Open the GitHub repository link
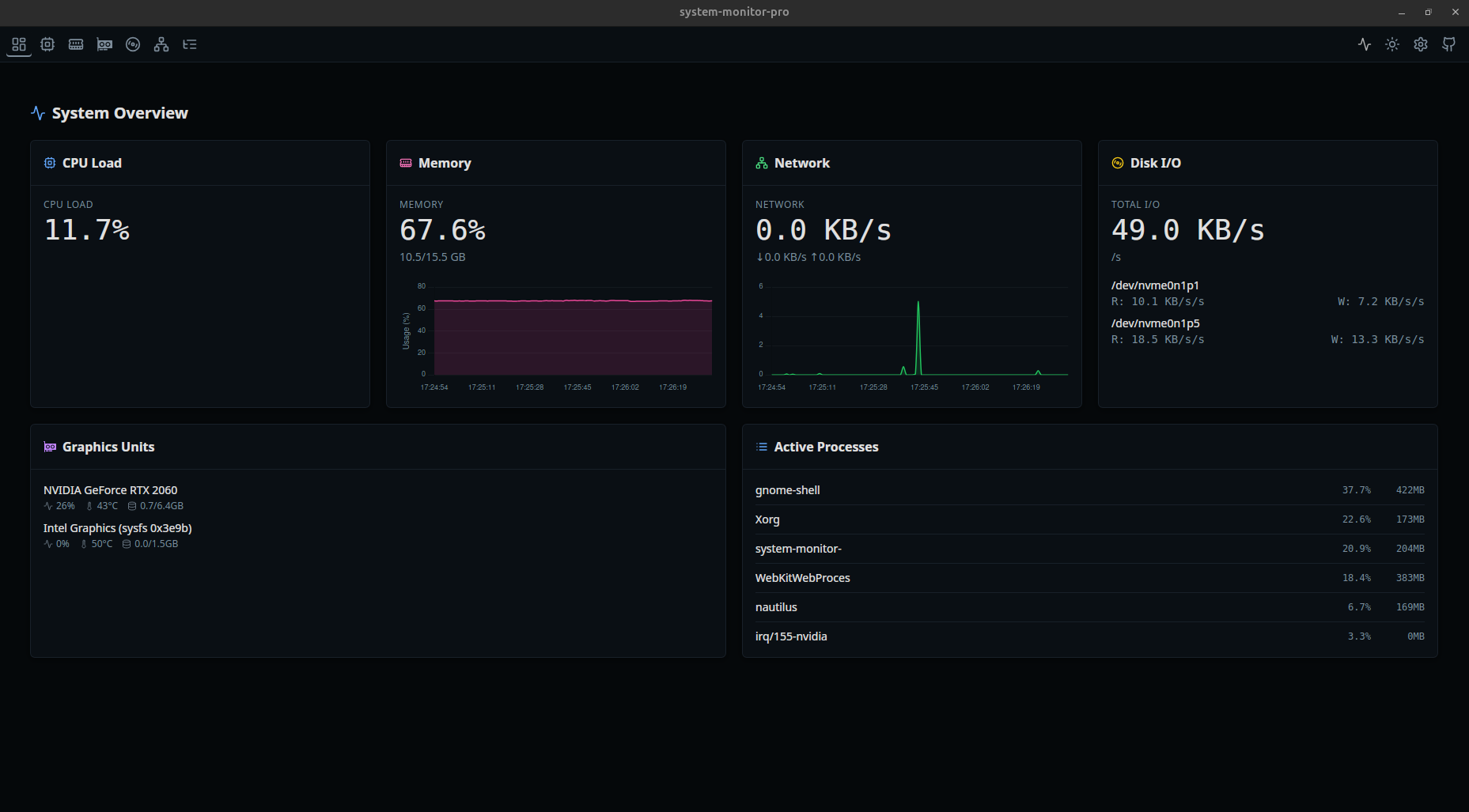 click(x=1449, y=44)
